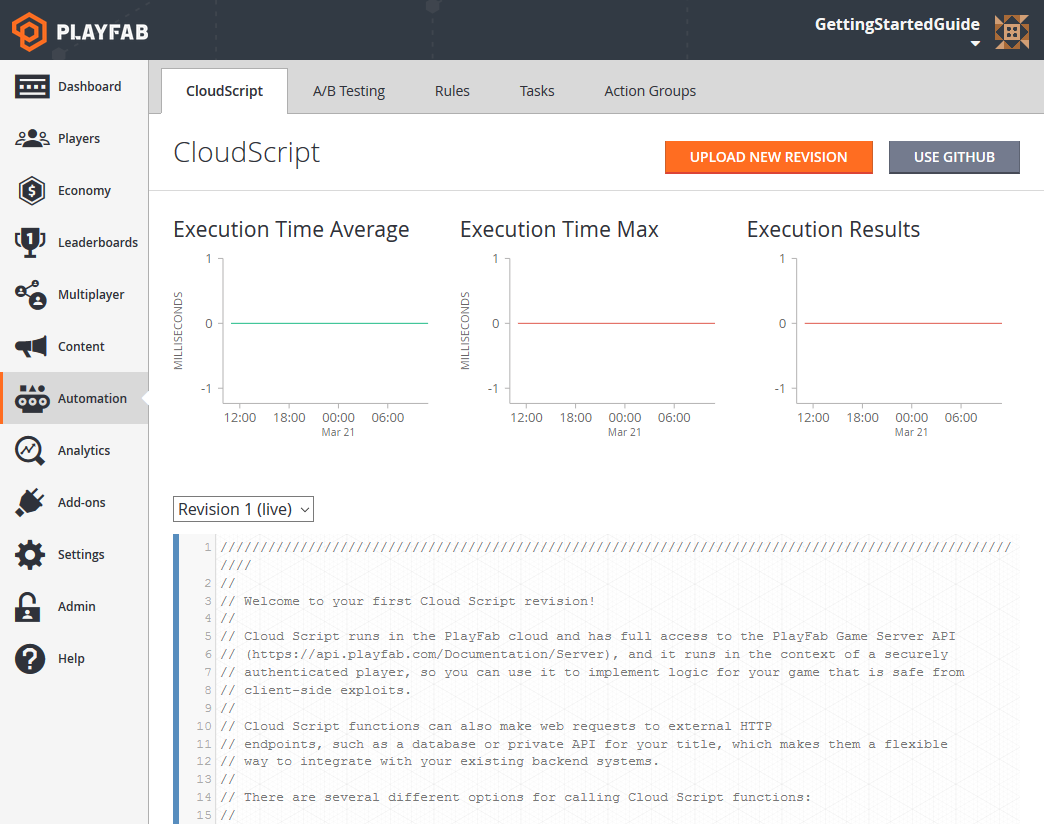Click the PlayFab logo in header
Image resolution: width=1044 pixels, height=824 pixels.
point(80,32)
